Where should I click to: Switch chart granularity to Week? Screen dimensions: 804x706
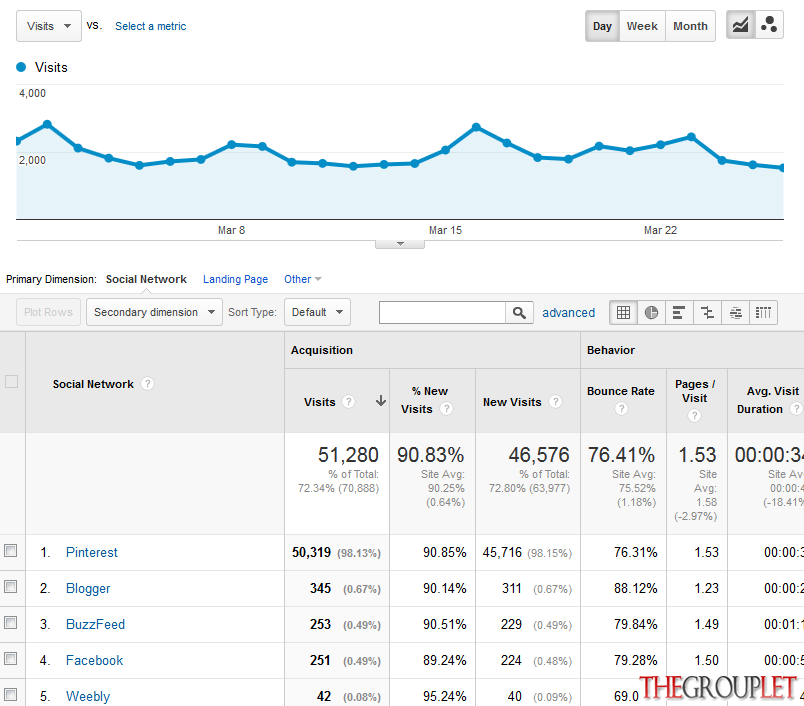coord(642,26)
